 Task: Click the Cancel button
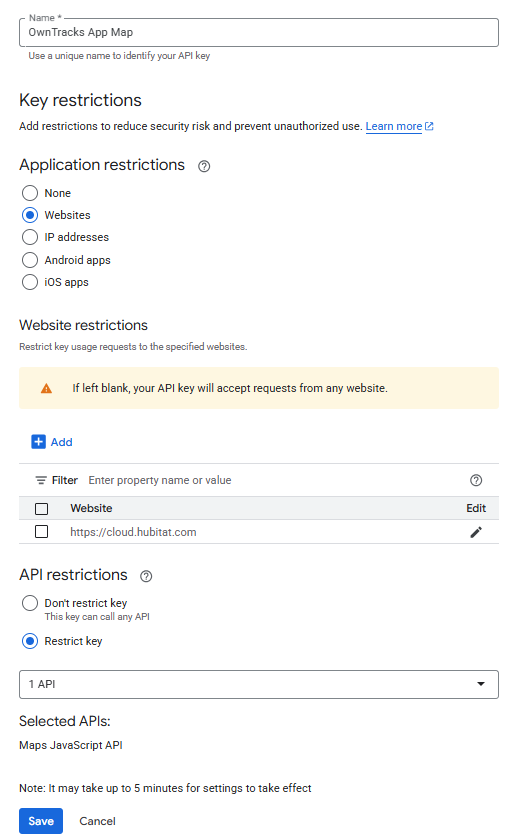(x=97, y=821)
